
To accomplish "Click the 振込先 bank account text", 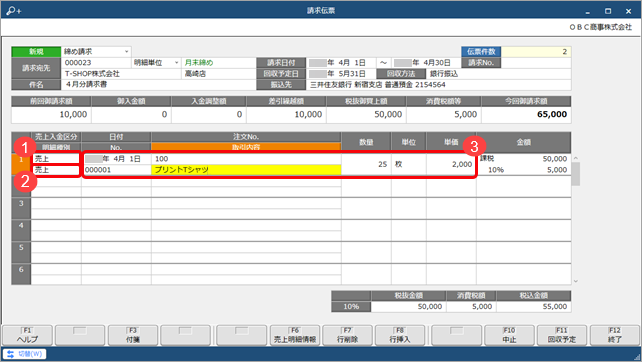I will (378, 85).
